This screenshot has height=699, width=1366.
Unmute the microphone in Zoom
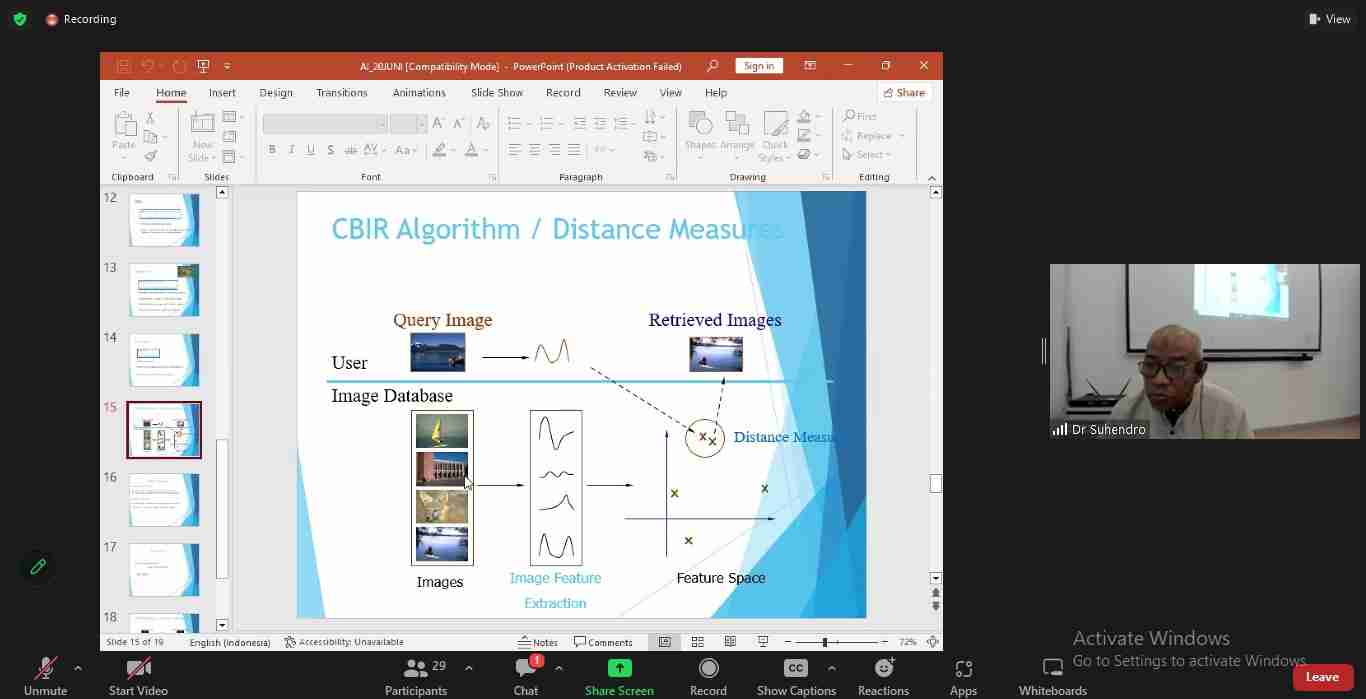[45, 672]
